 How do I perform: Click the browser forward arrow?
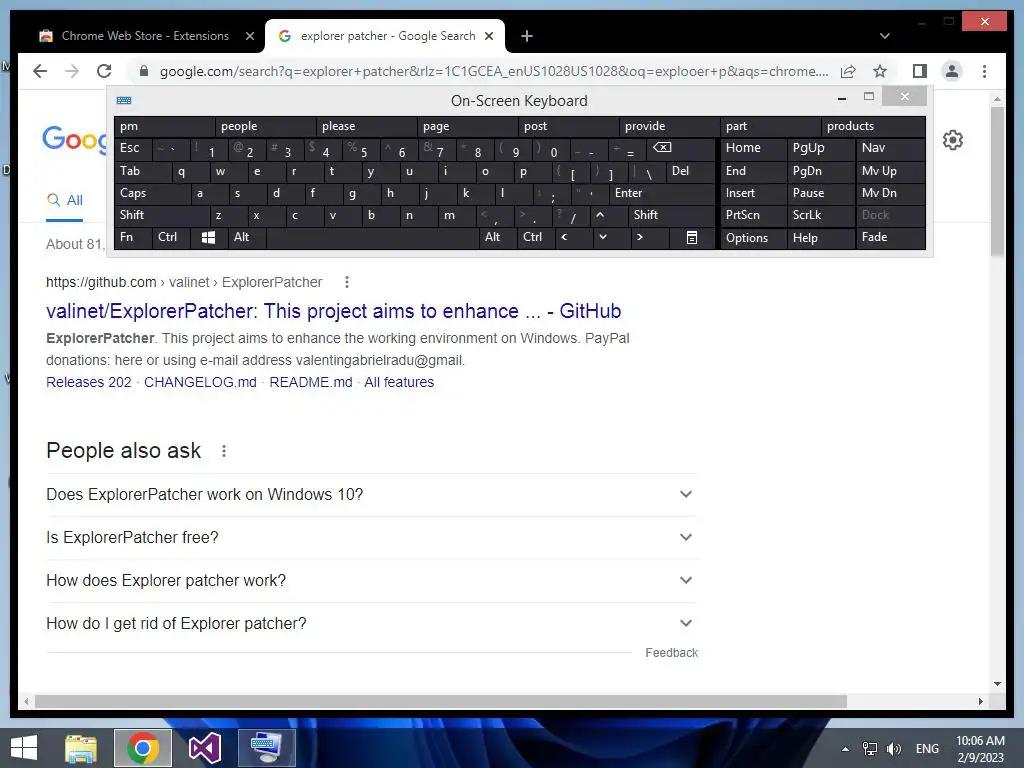click(x=72, y=71)
